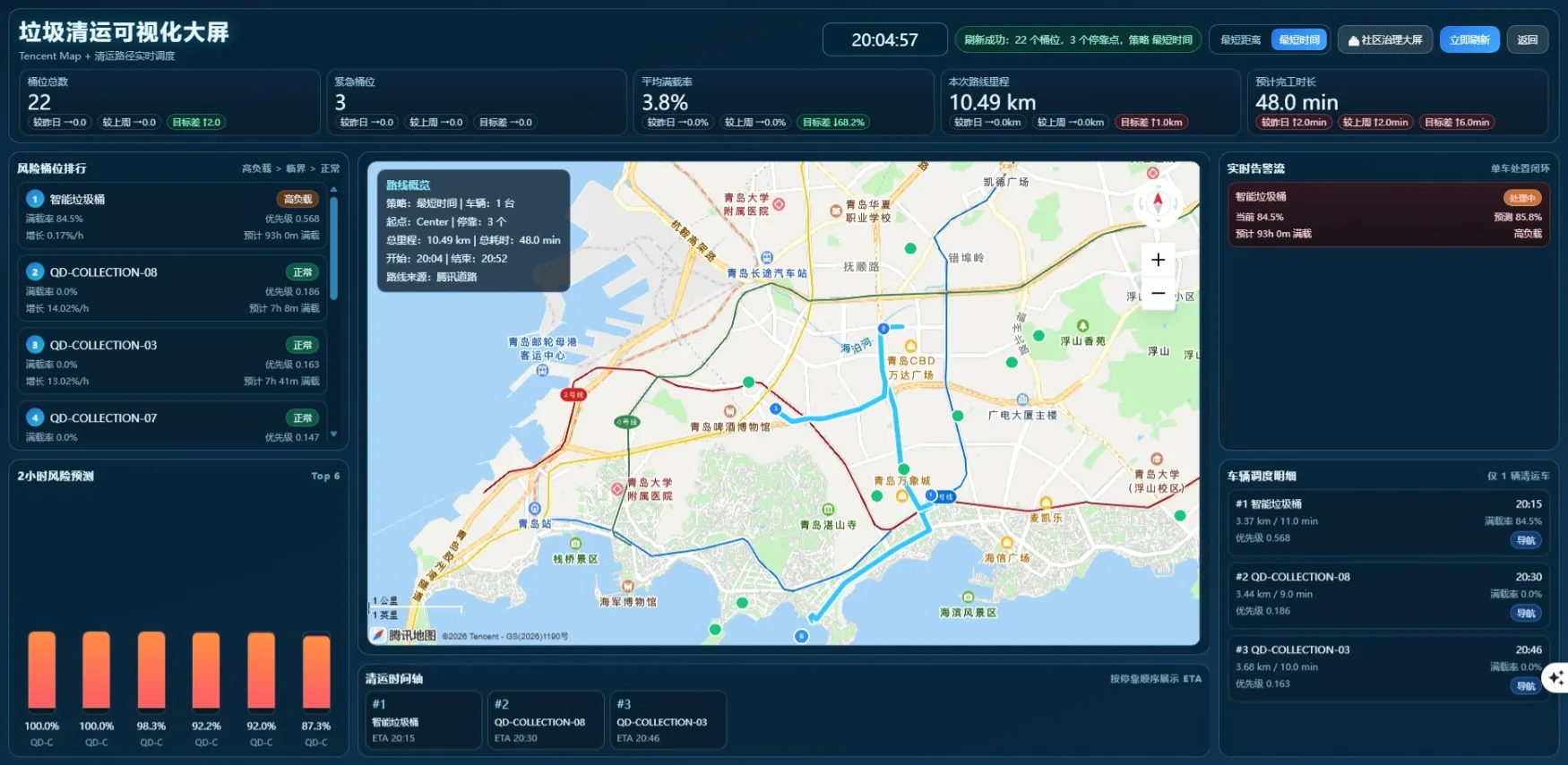Click the 按停靠顺序展示 ETA label
Image resolution: width=1568 pixels, height=765 pixels.
(x=1156, y=679)
